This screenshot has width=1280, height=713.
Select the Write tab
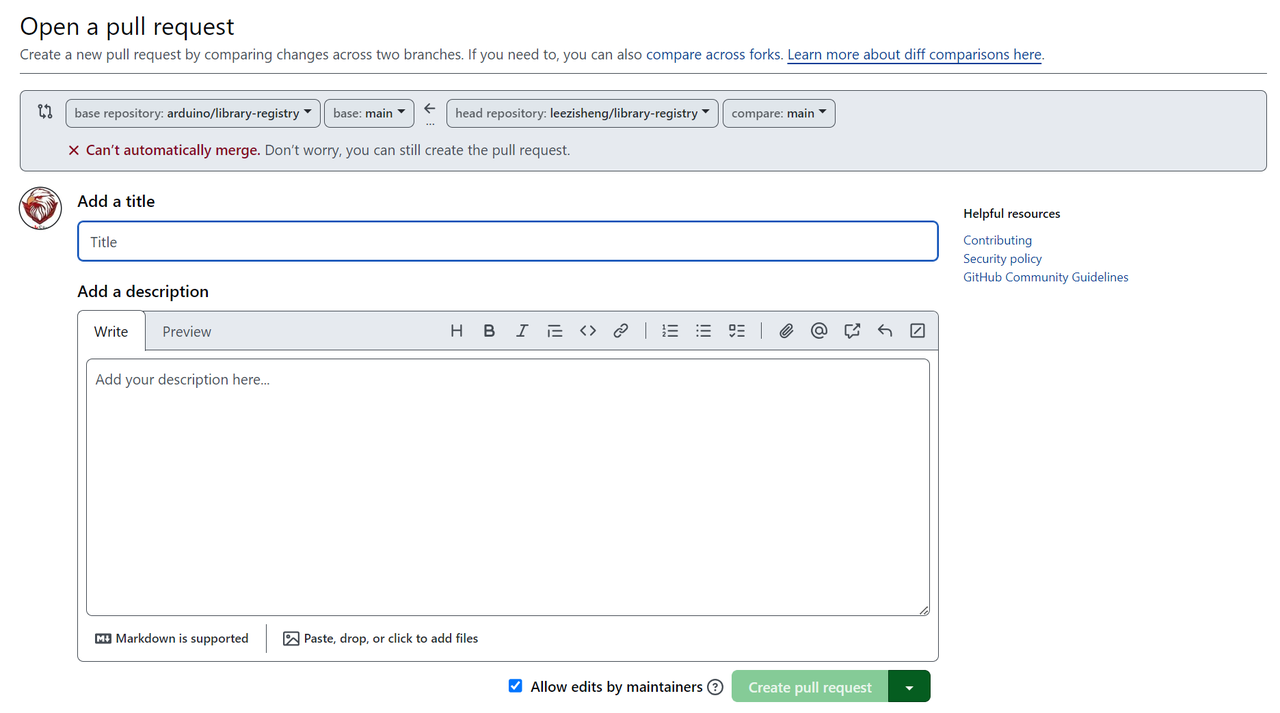pyautogui.click(x=111, y=332)
